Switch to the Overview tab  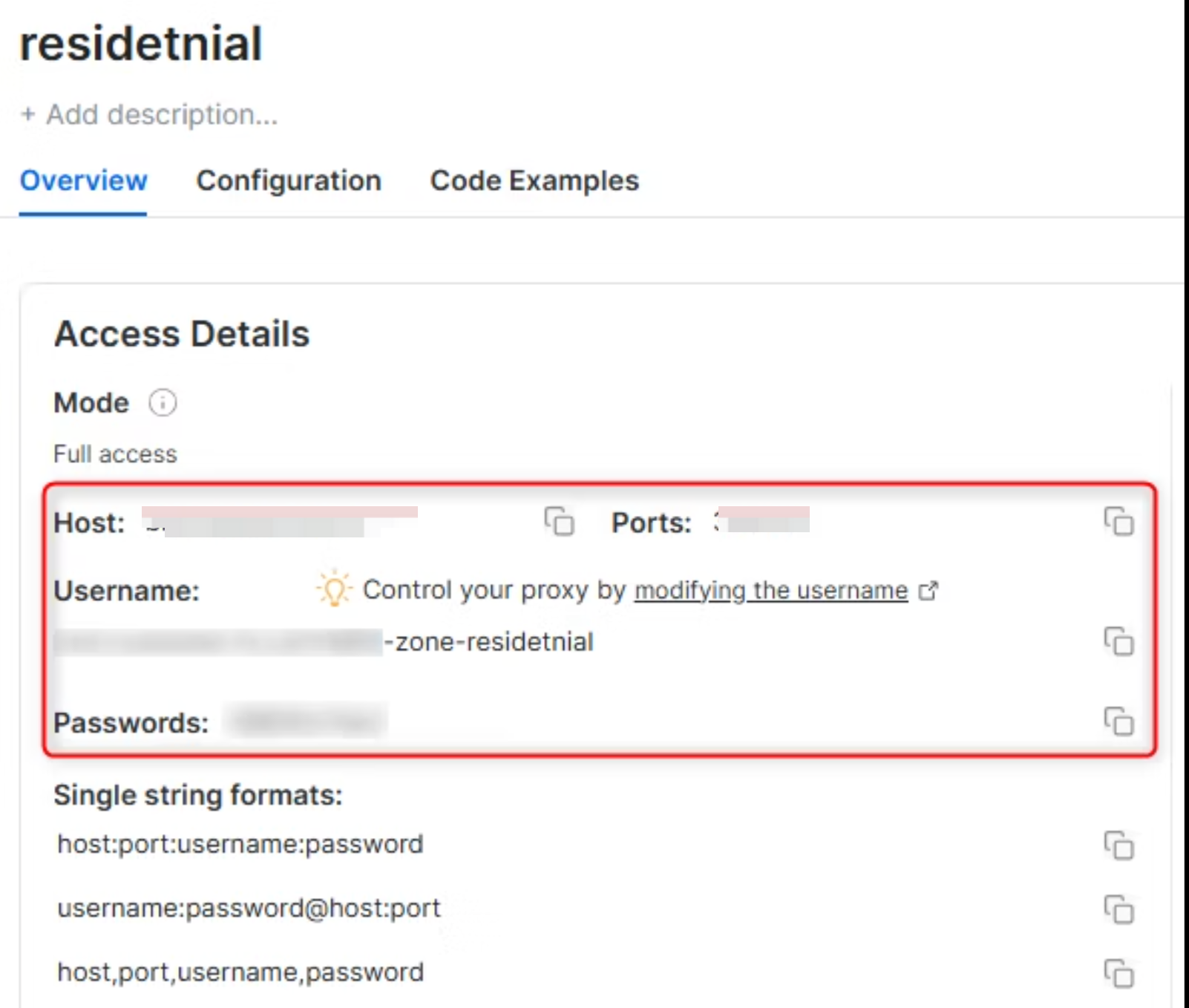(83, 181)
